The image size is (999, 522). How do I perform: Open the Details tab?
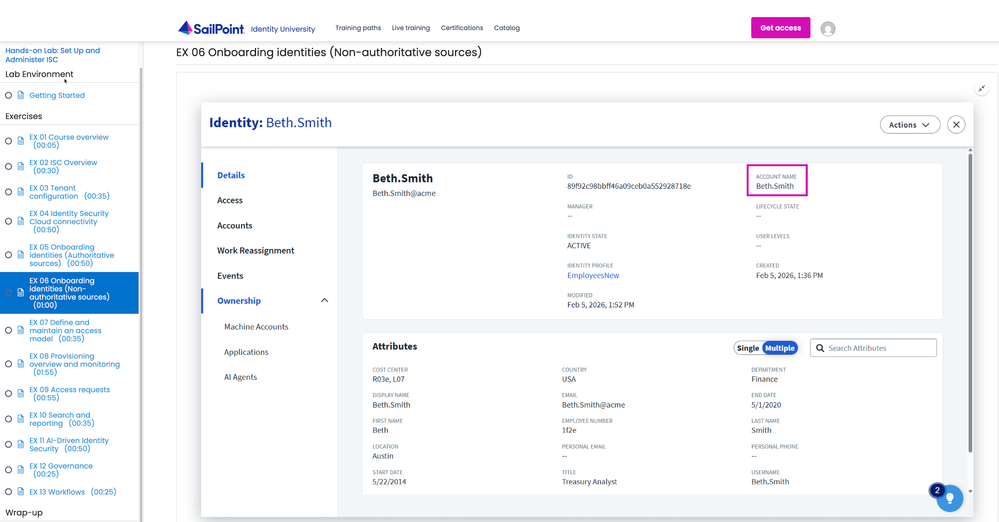pos(231,175)
